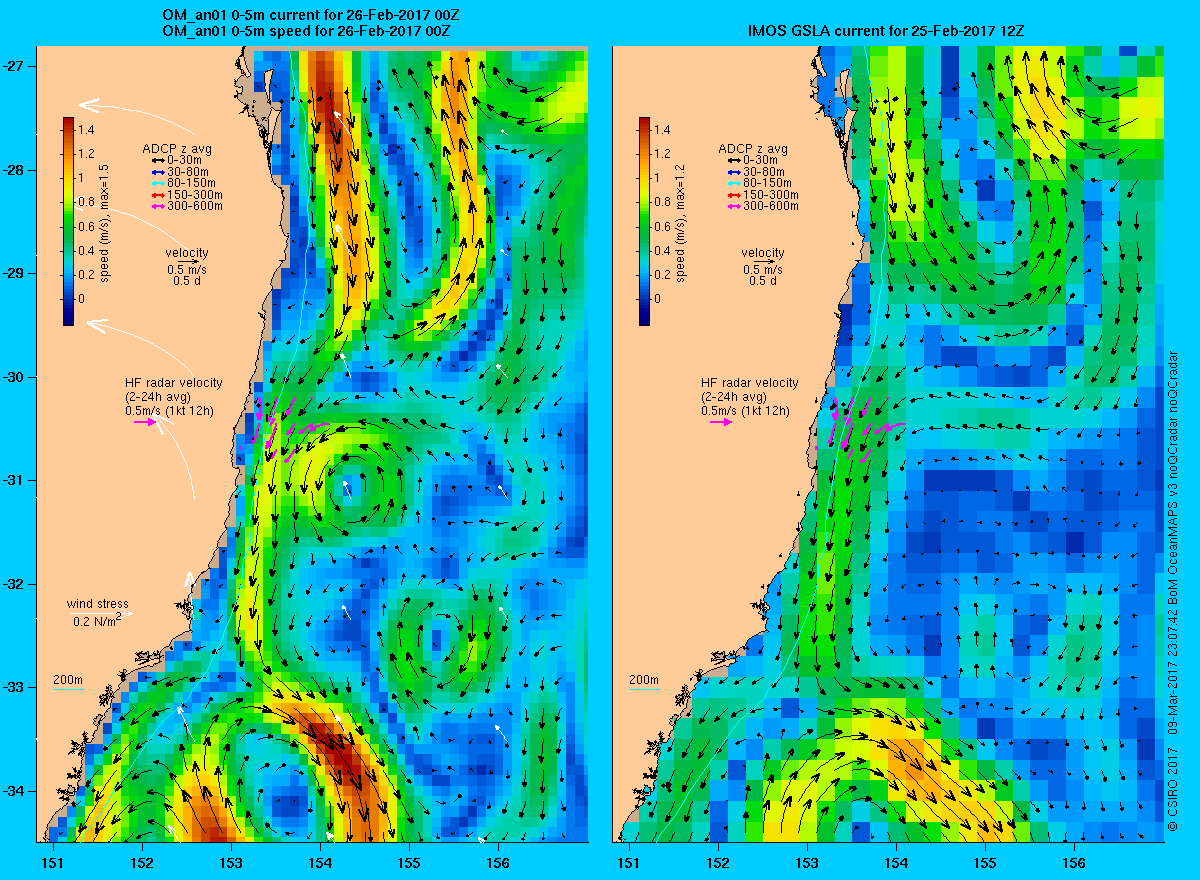Click the 'ADCP z avg' heading in the right panel
The height and width of the screenshot is (880, 1200).
[x=753, y=149]
